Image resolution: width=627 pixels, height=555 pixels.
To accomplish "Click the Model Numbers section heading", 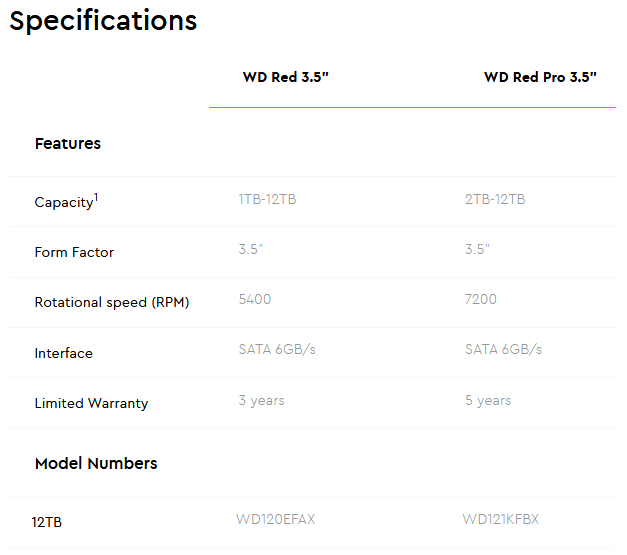I will click(x=96, y=464).
